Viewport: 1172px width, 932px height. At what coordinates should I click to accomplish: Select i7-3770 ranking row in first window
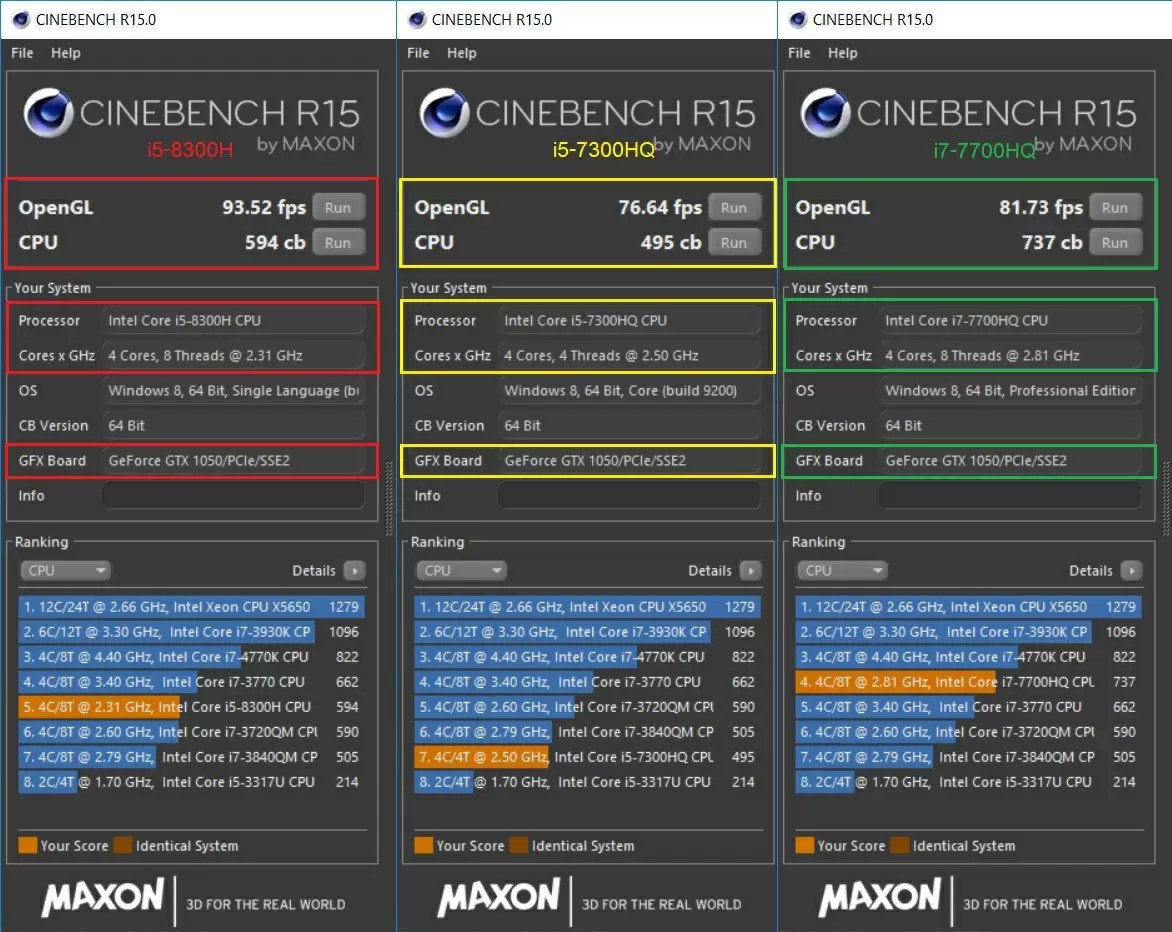pyautogui.click(x=191, y=682)
